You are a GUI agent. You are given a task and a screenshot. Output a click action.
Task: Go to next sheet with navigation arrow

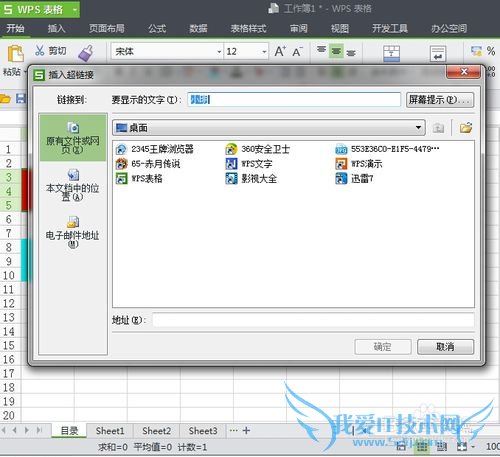click(x=27, y=430)
